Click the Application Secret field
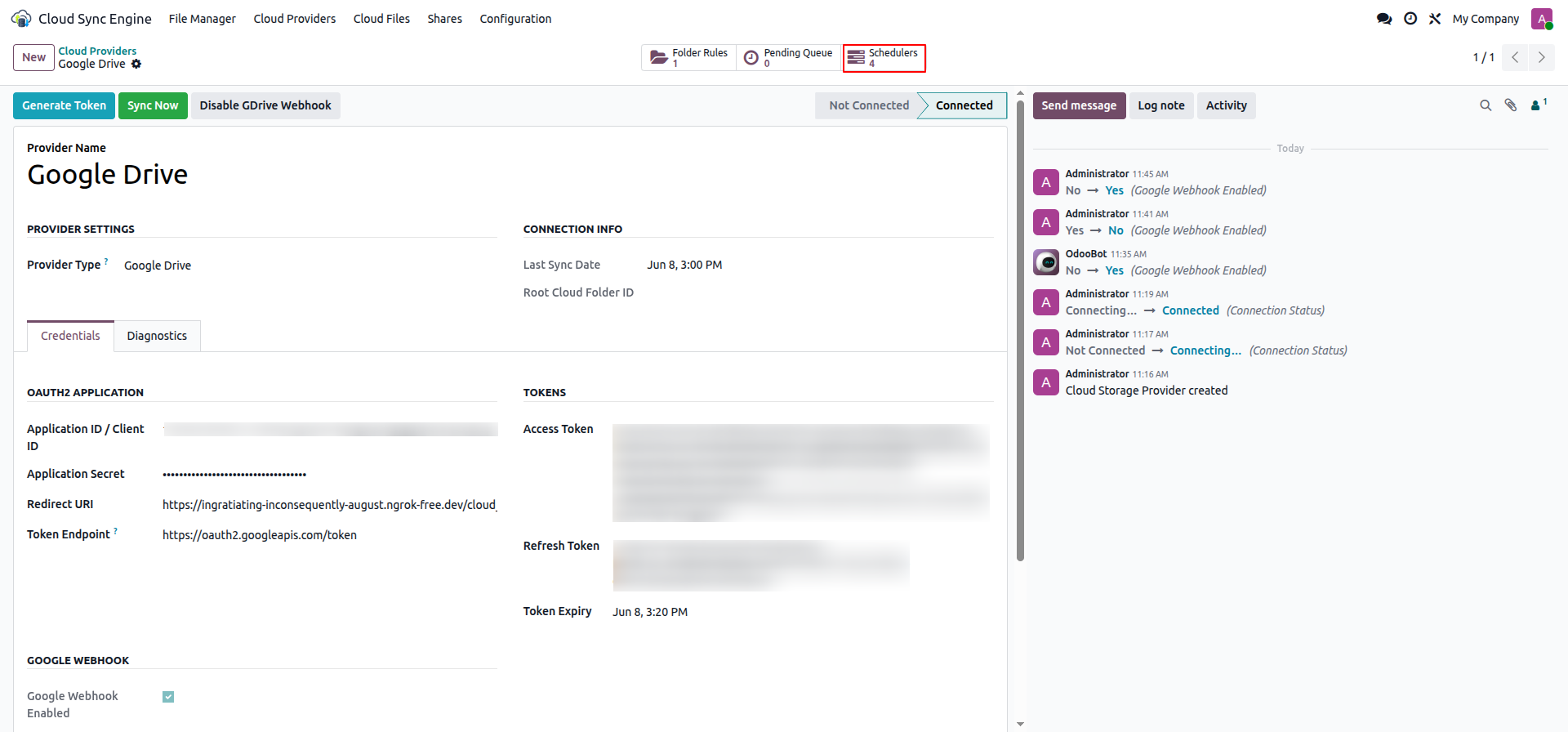 click(330, 474)
